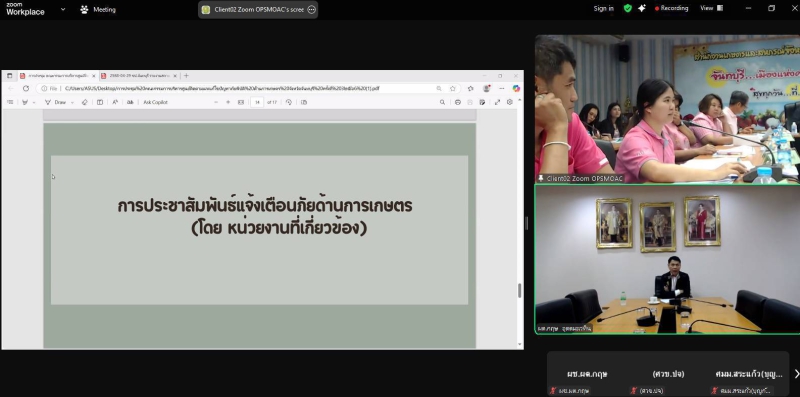Click the PDF search magnifier icon
Screen dimensions: 800x397
(x=442, y=102)
